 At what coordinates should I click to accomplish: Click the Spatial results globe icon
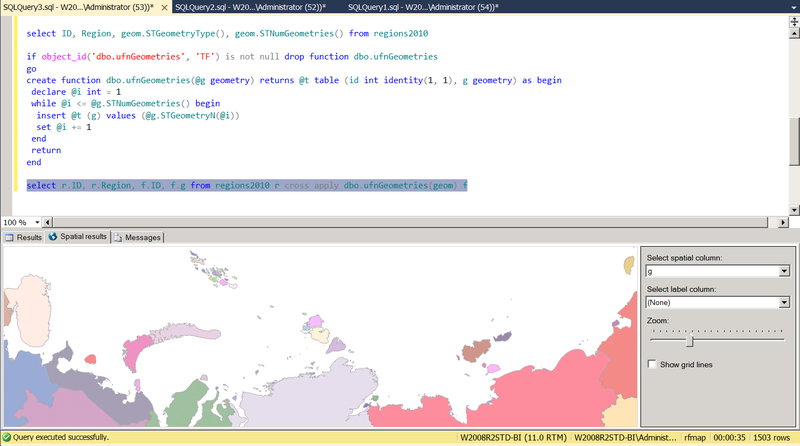[x=53, y=237]
